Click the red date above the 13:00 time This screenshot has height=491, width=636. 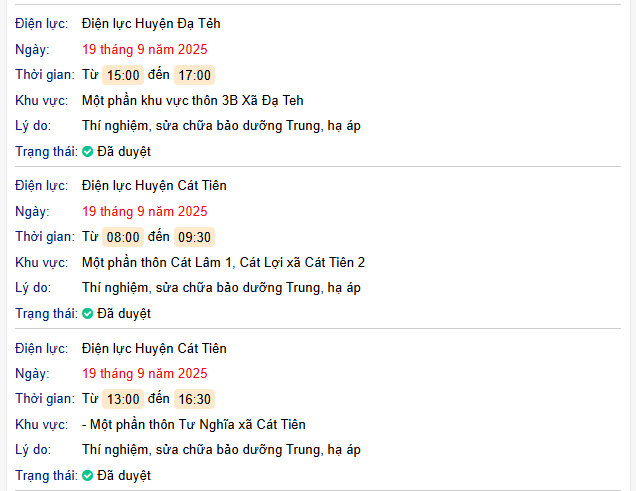click(145, 373)
